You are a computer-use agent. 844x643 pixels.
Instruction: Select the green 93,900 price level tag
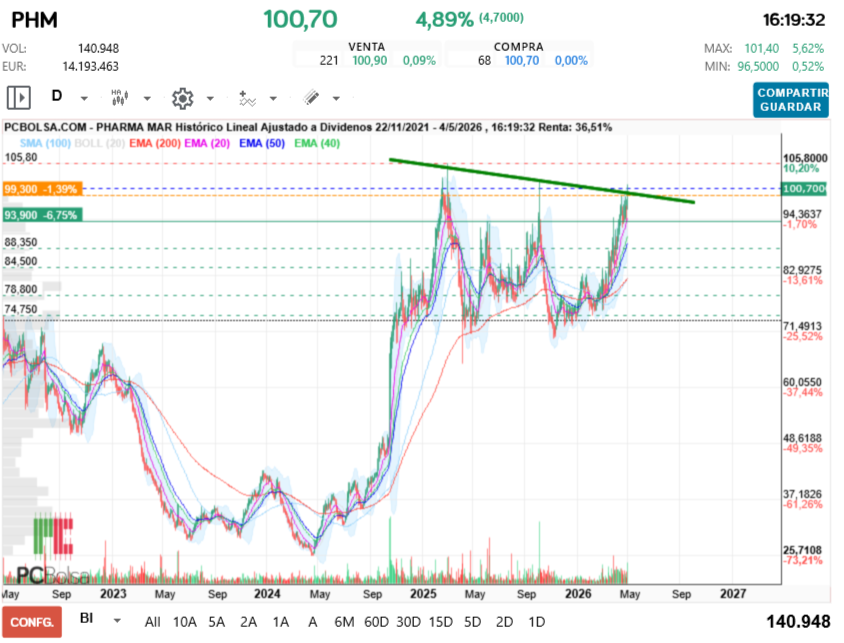(x=43, y=215)
